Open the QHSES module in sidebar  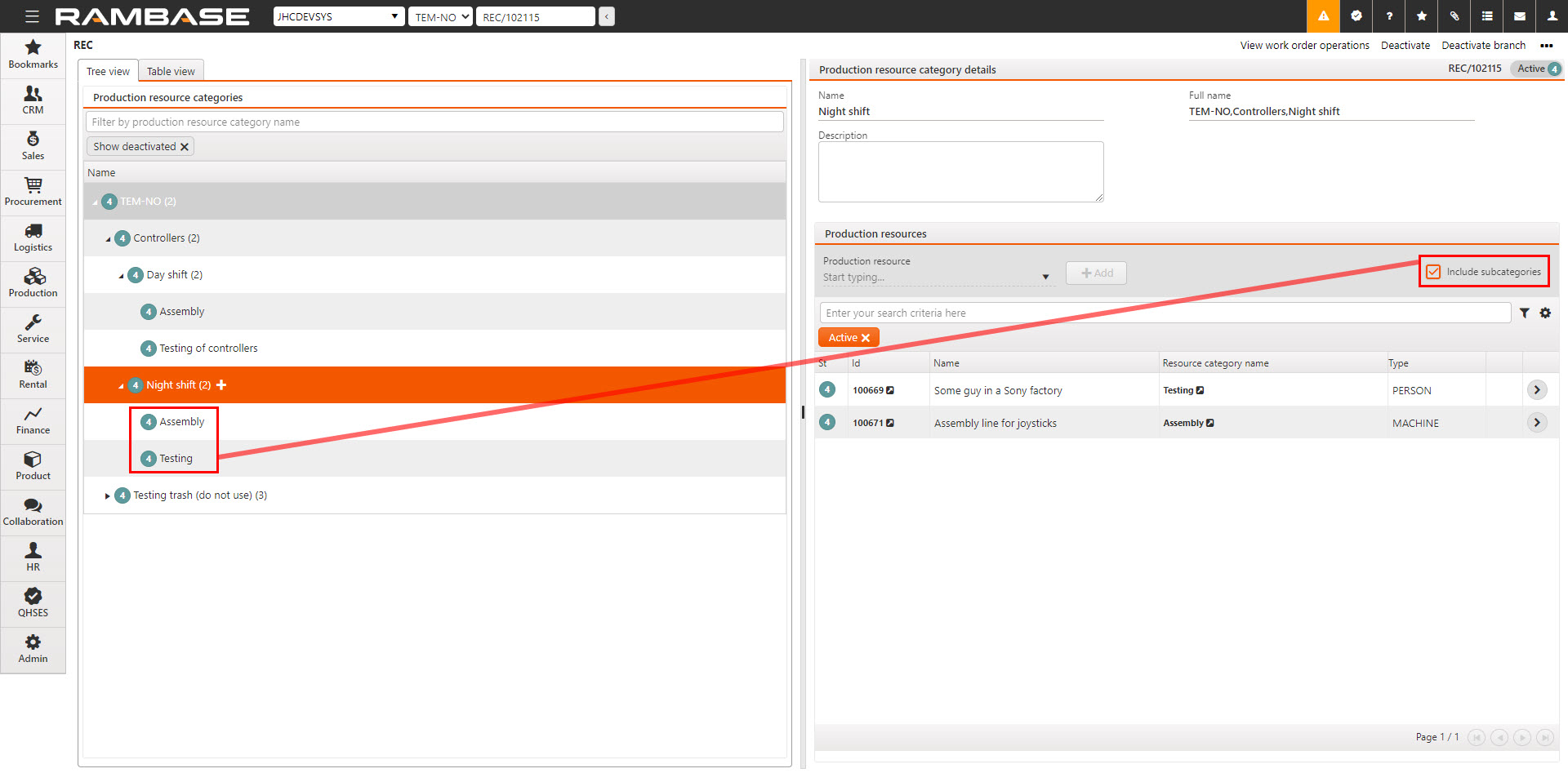click(x=33, y=602)
